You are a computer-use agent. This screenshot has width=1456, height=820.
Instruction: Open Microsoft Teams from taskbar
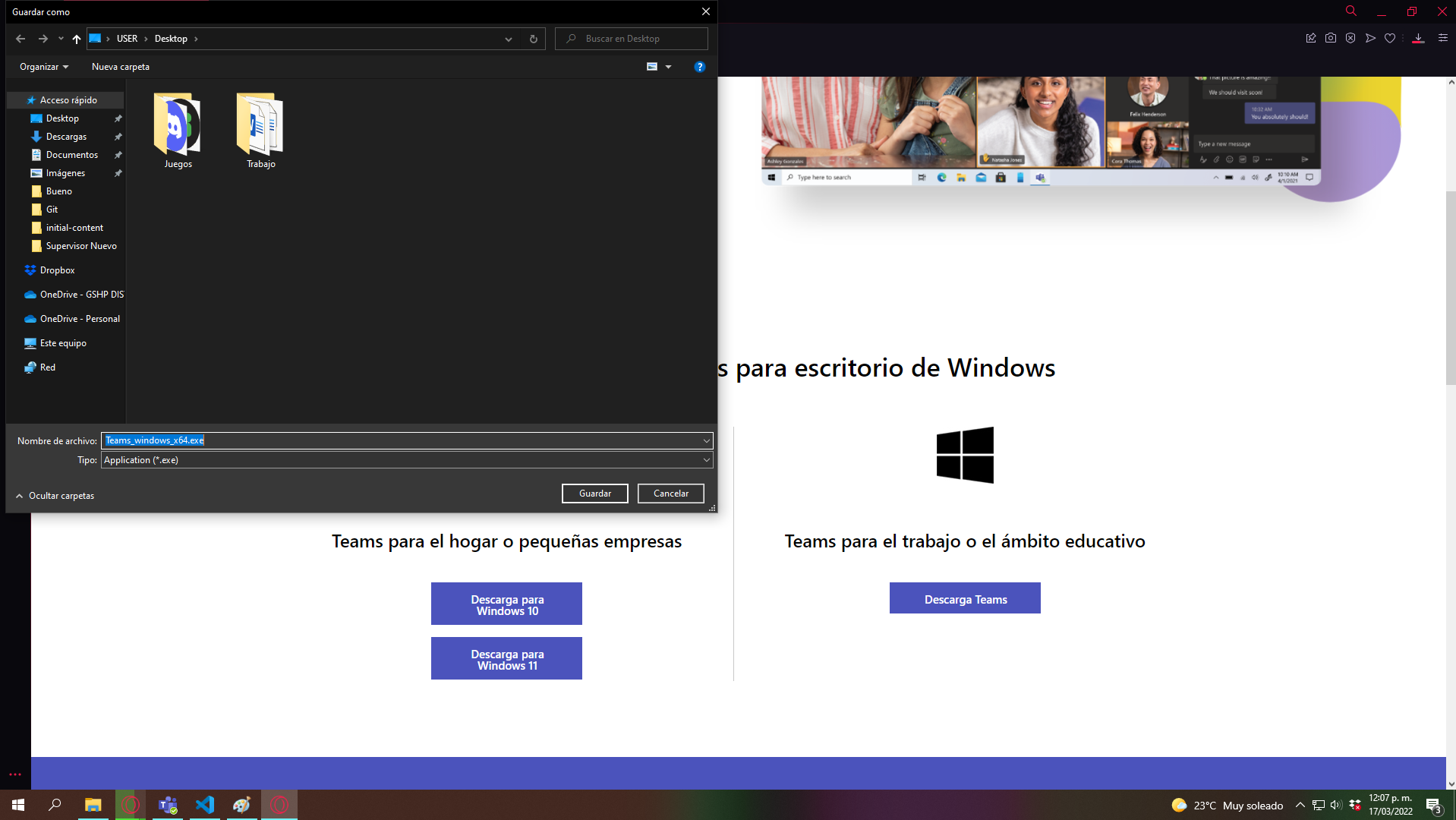[168, 805]
